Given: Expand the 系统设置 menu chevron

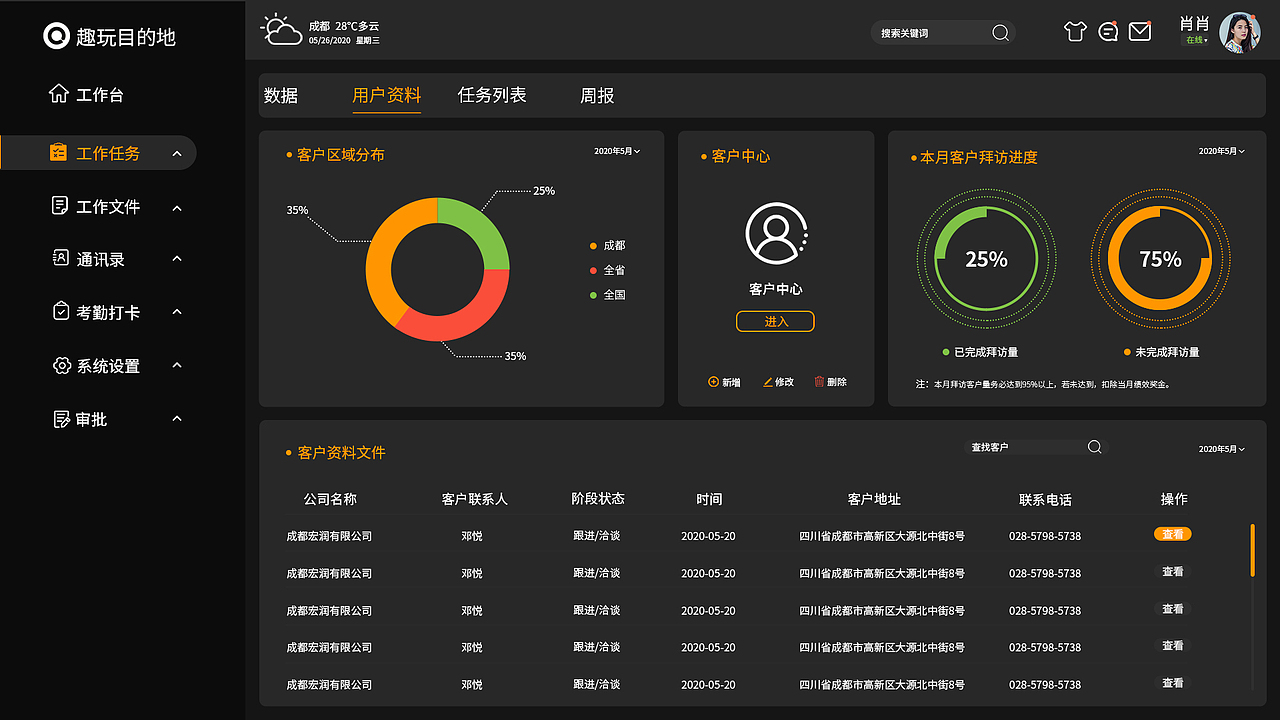Looking at the screenshot, I should pyautogui.click(x=177, y=365).
